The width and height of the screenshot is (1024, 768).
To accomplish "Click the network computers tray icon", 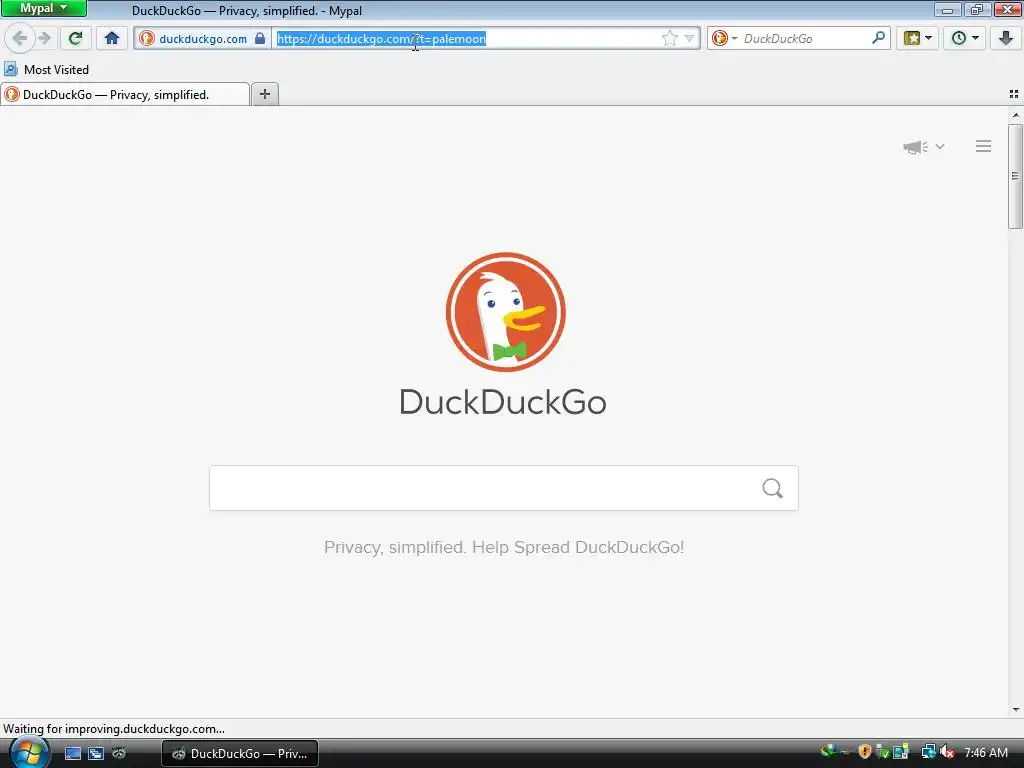I will (928, 752).
